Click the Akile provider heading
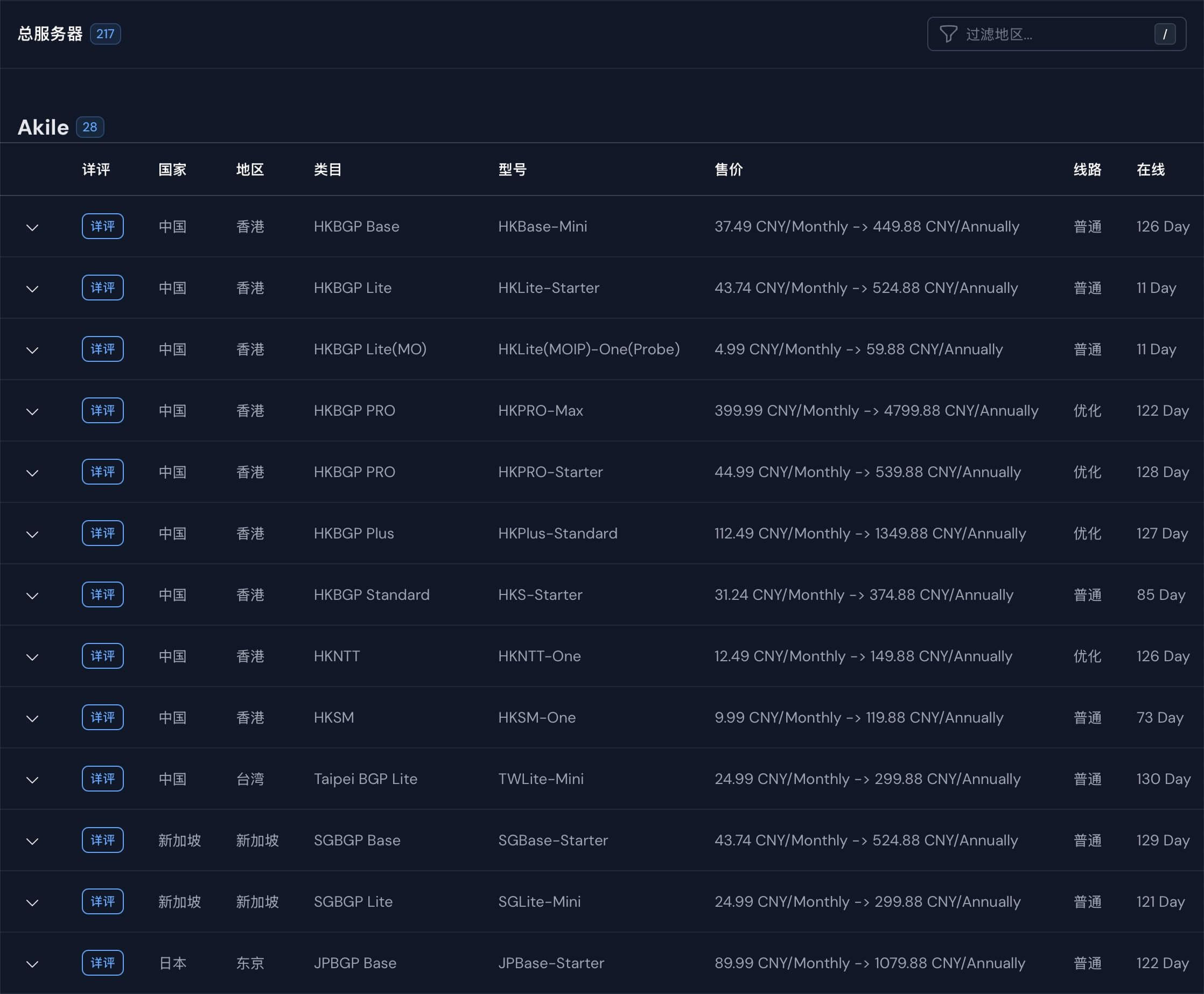The image size is (1204, 994). tap(43, 127)
